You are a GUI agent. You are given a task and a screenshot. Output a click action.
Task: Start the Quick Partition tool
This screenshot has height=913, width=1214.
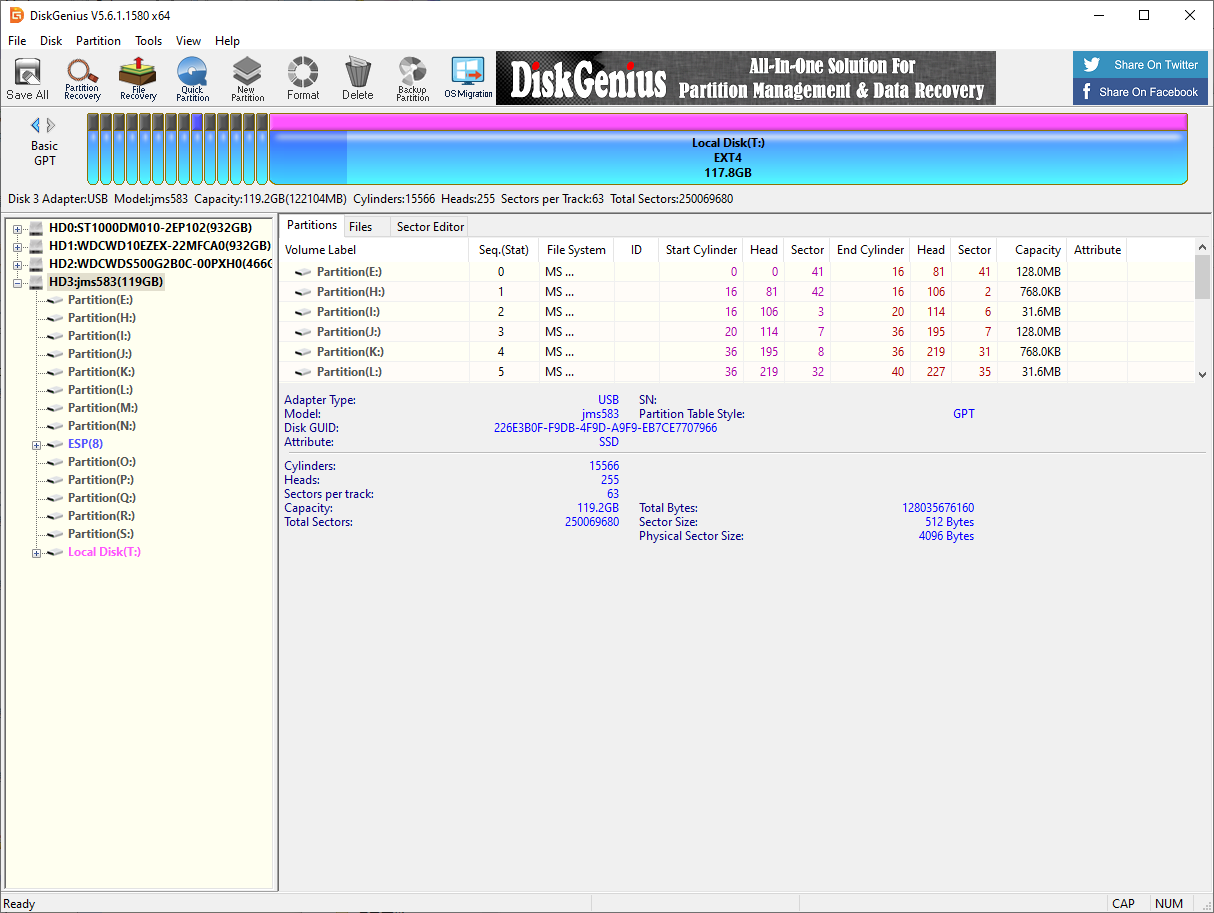[192, 78]
